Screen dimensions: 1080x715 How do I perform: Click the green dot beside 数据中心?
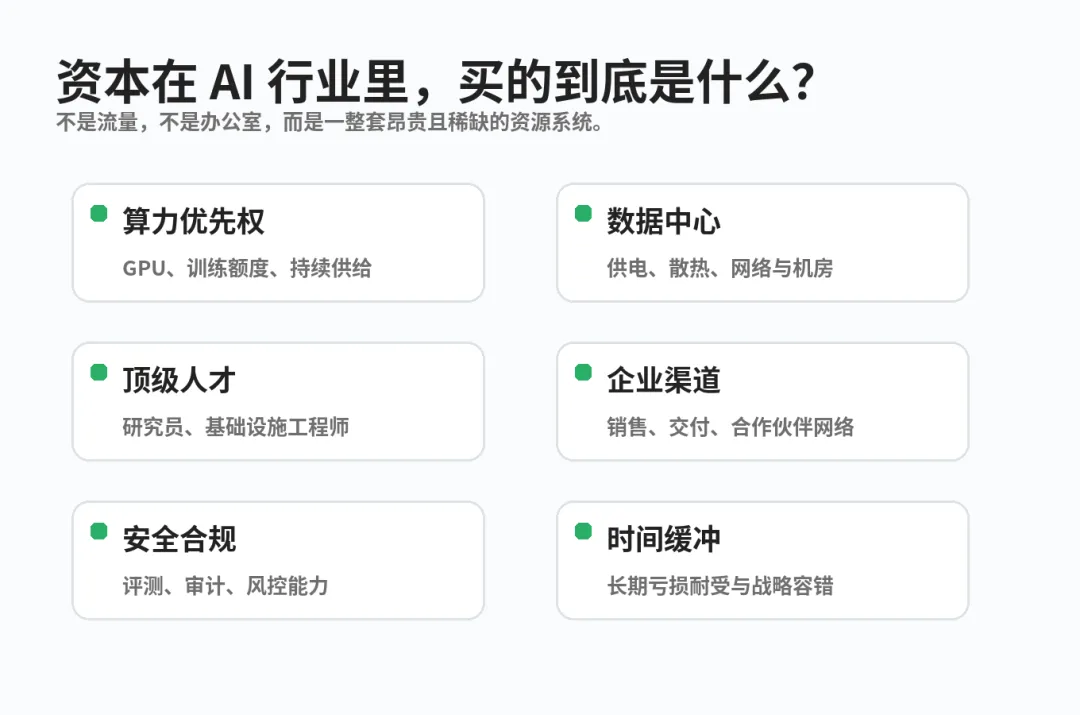tap(583, 214)
